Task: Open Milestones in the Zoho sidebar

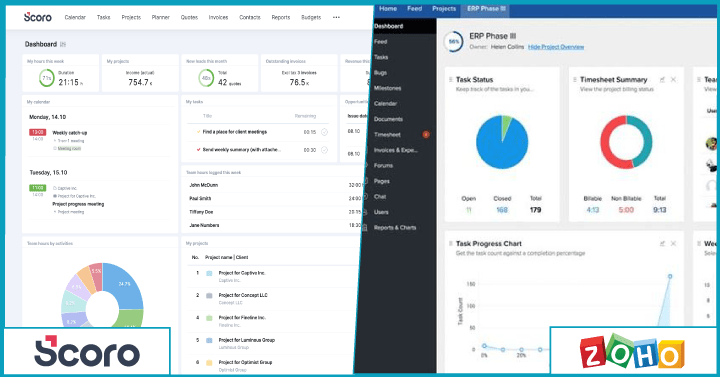Action: (x=388, y=88)
